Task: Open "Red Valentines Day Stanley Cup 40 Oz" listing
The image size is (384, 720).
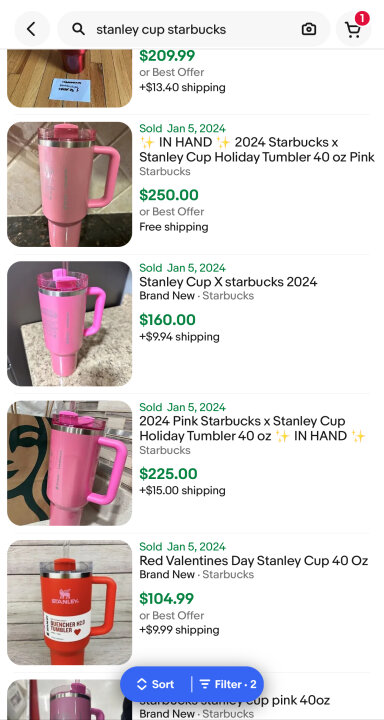Action: [x=254, y=561]
